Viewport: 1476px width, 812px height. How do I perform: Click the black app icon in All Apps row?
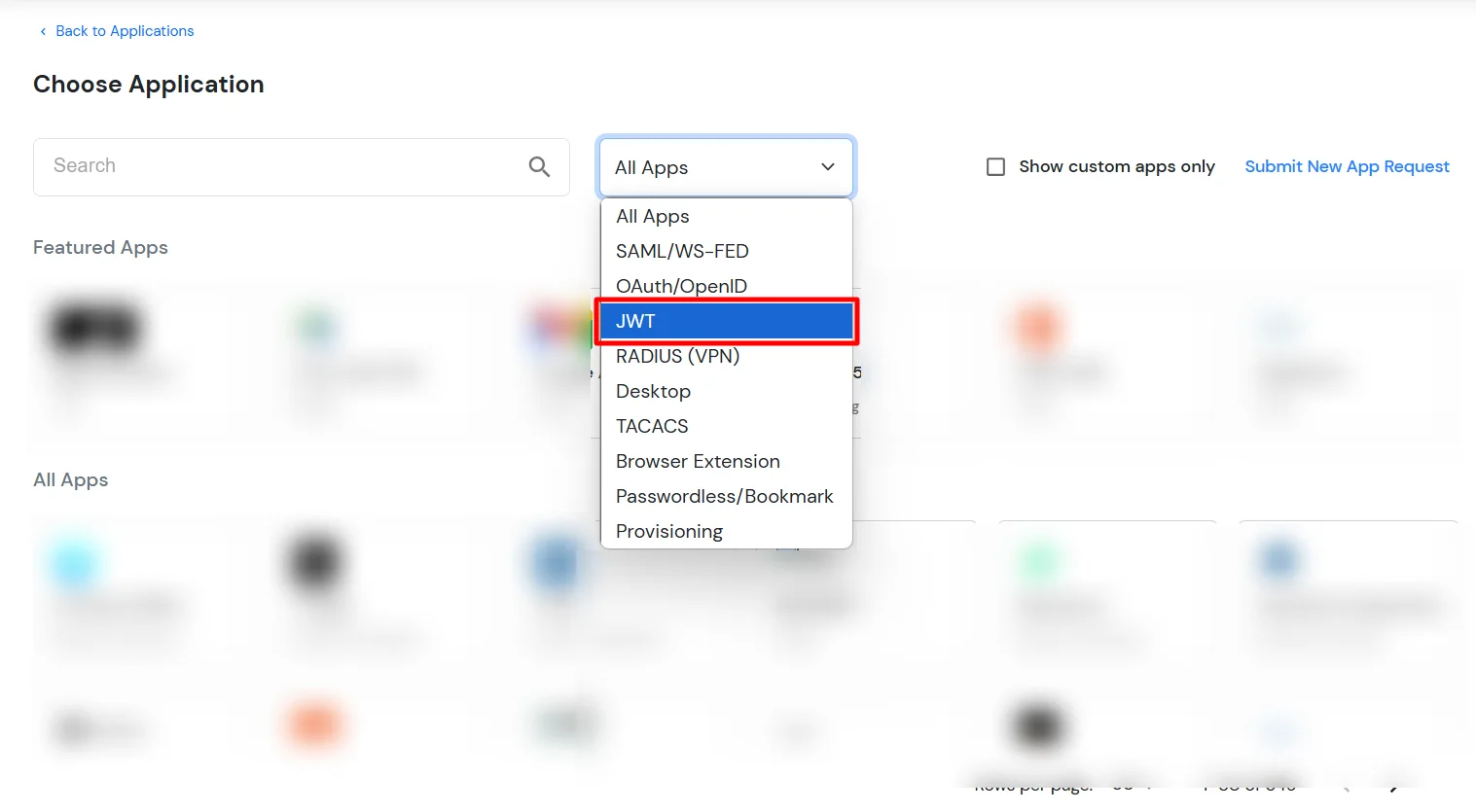(x=313, y=562)
